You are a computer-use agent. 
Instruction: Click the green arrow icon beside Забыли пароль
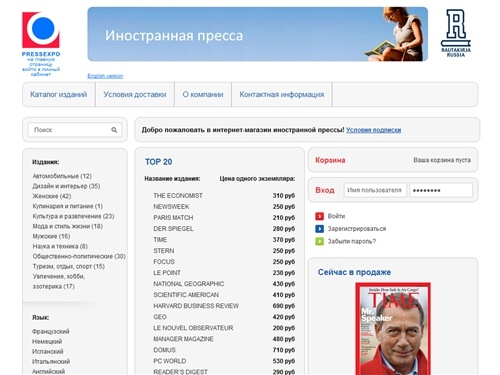click(319, 241)
